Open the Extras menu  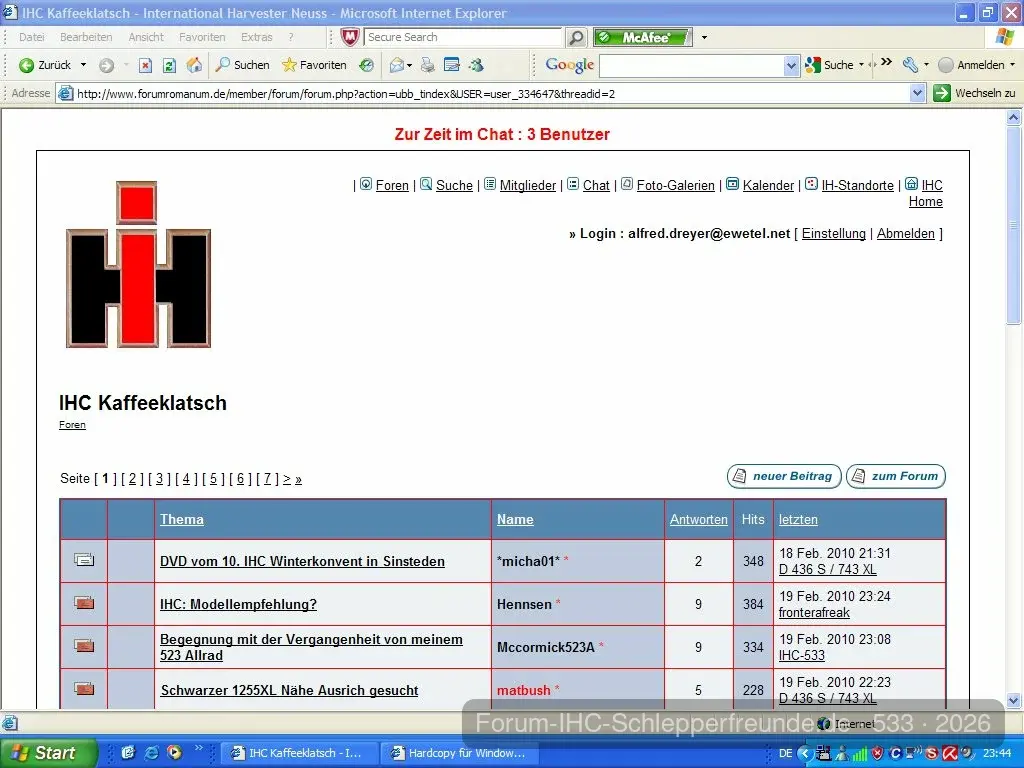(x=256, y=37)
